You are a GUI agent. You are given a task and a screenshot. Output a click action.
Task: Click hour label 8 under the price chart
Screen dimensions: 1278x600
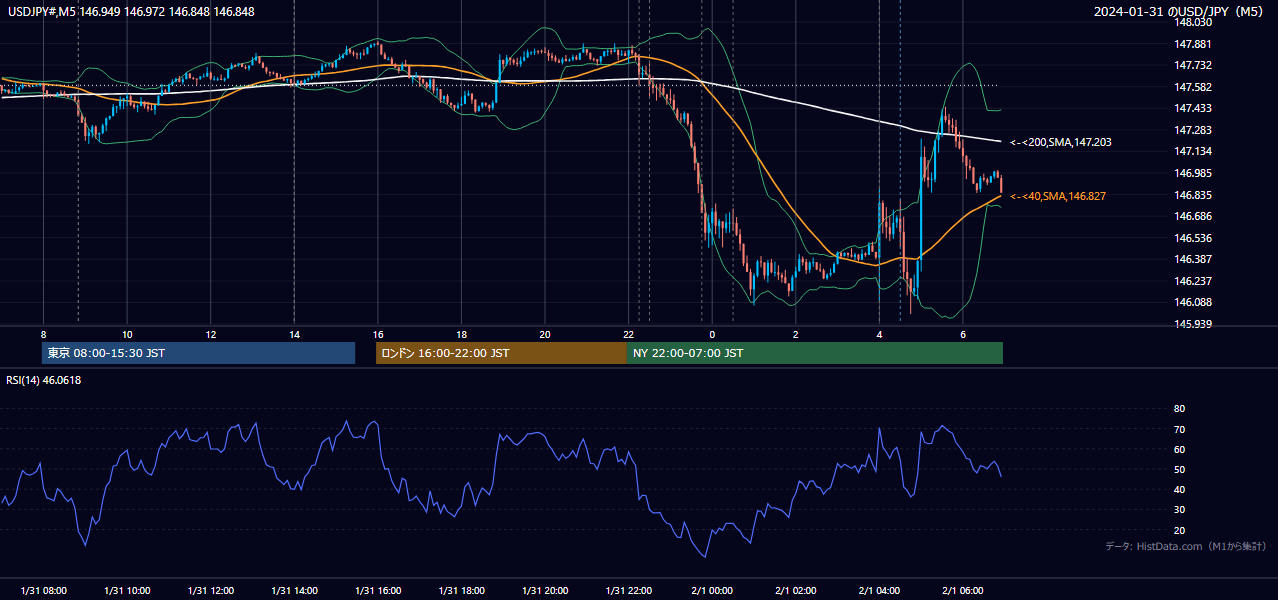tap(43, 334)
